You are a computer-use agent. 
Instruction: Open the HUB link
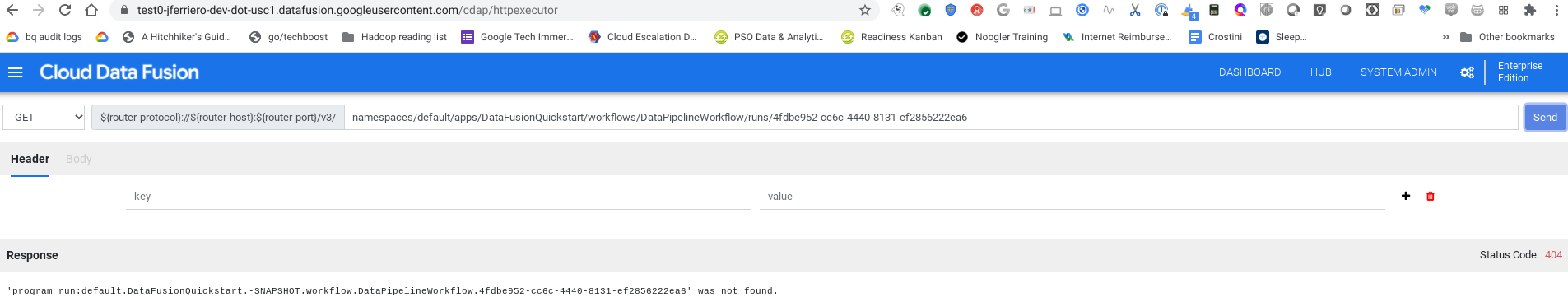coord(1321,72)
